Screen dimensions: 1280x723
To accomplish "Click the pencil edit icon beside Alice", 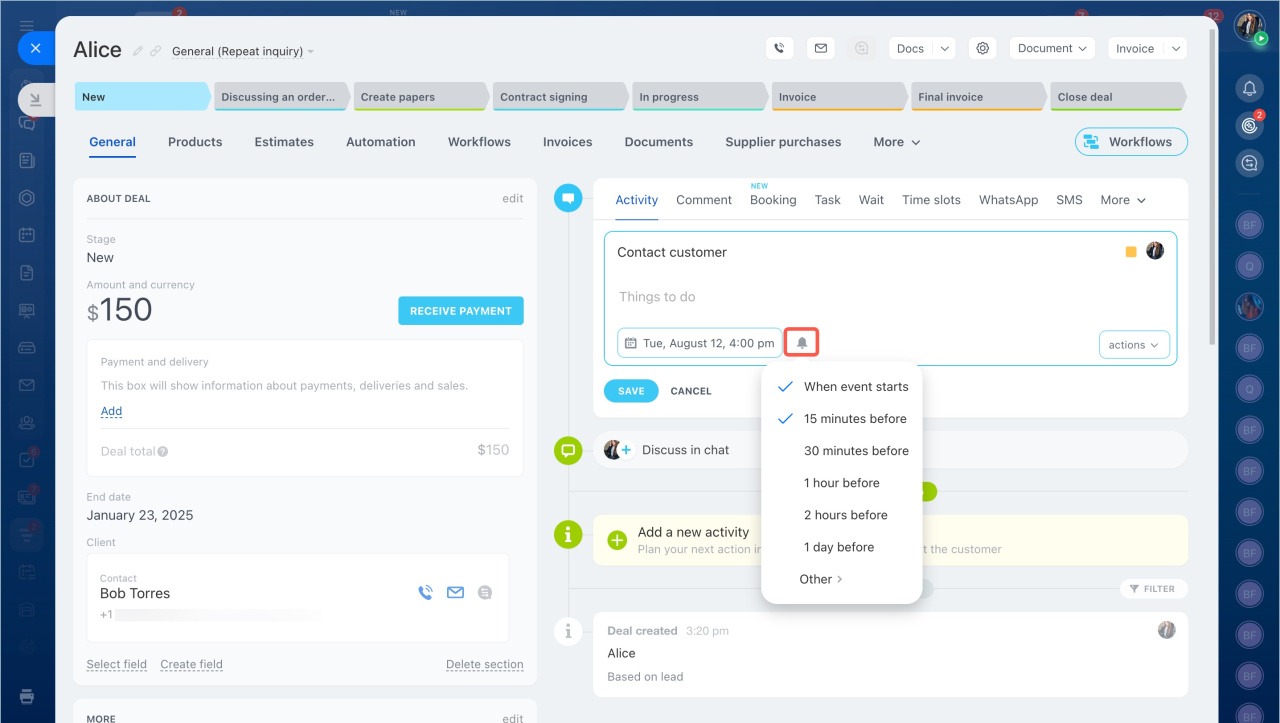I will 138,51.
